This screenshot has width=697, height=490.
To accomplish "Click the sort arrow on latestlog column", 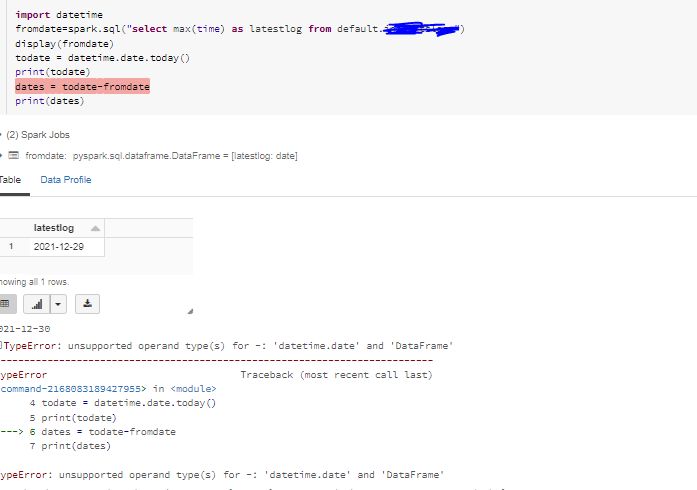I will 95,229.
